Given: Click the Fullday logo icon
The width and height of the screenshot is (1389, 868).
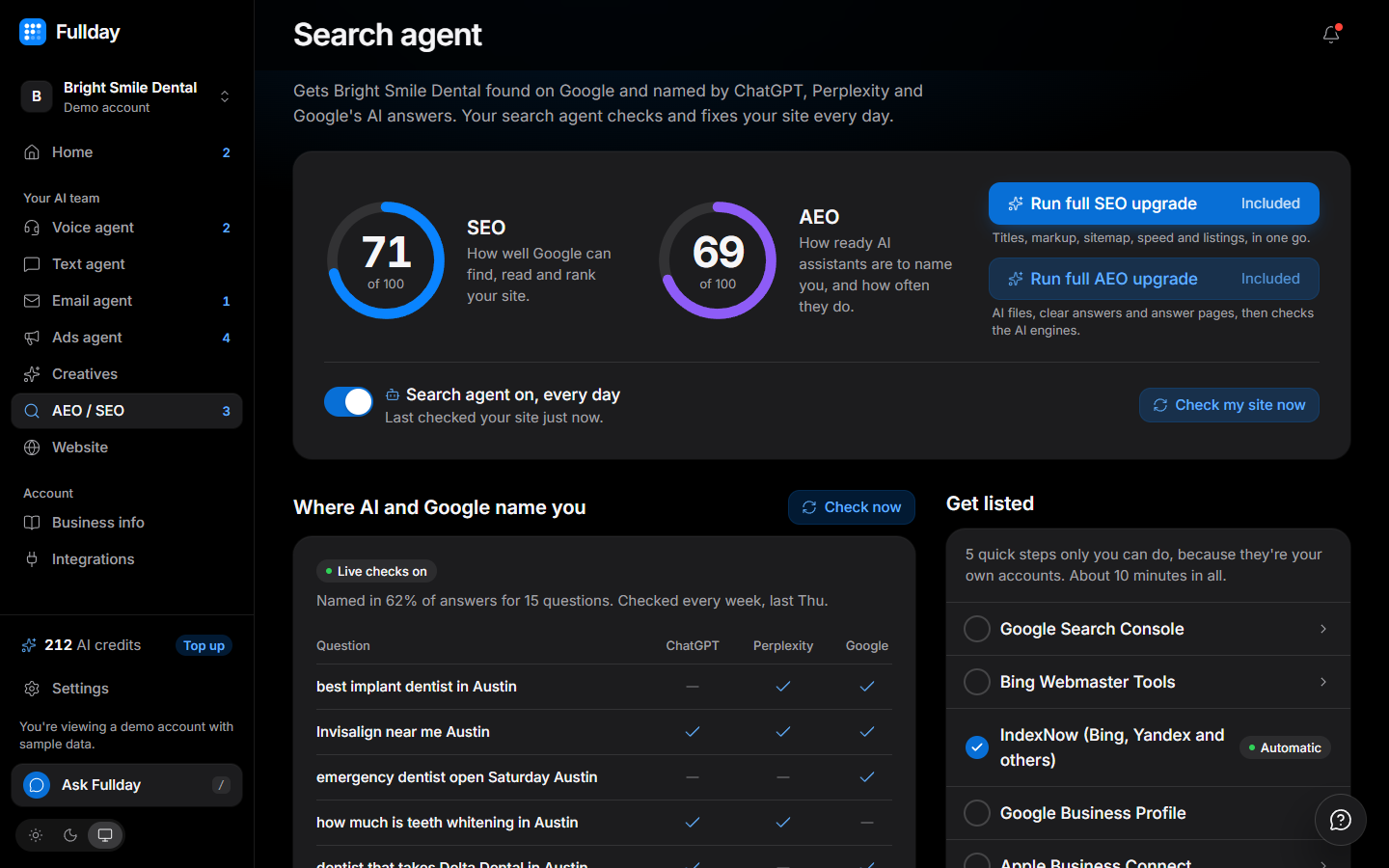Looking at the screenshot, I should 33,32.
